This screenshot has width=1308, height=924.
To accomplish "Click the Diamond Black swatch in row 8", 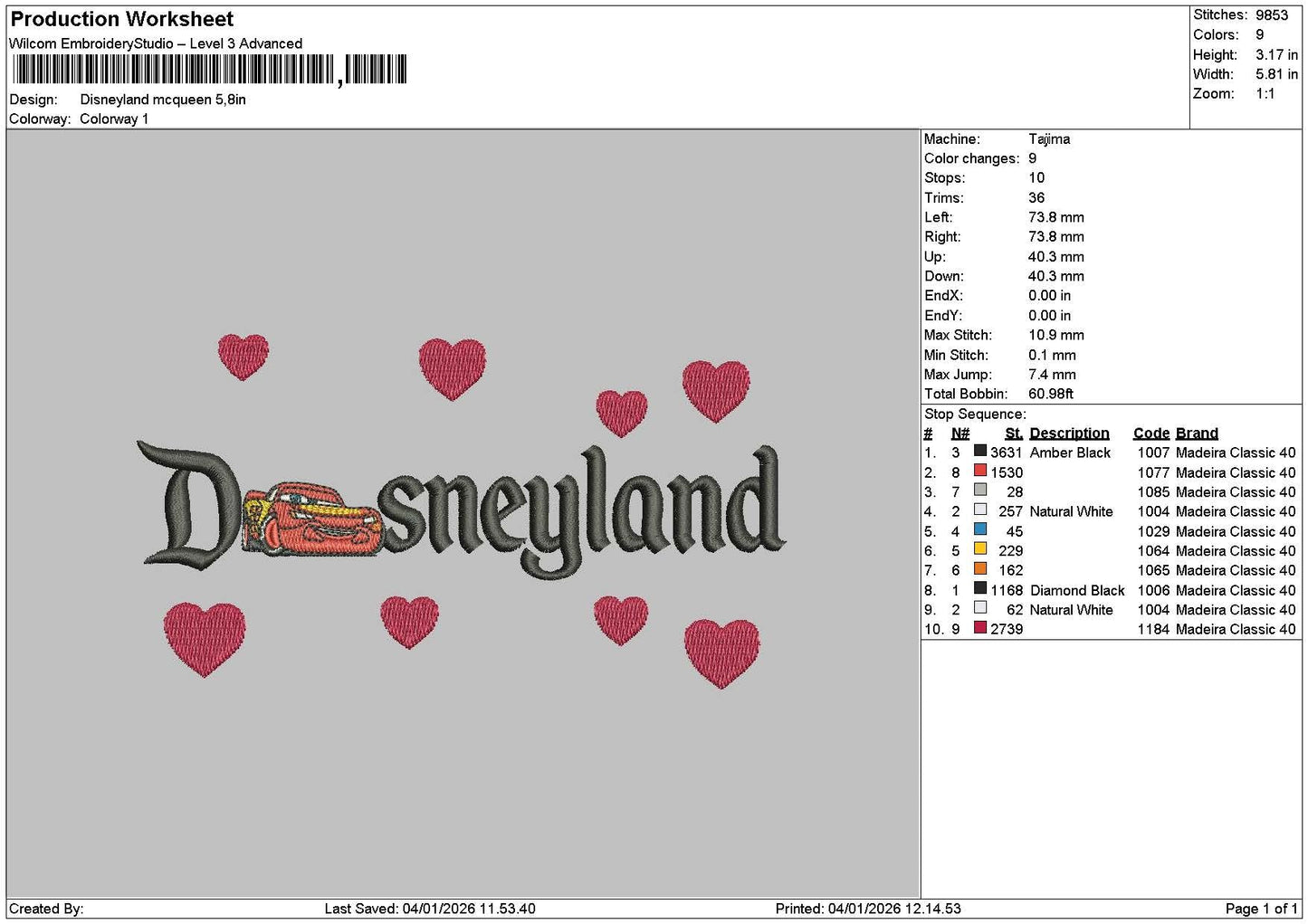I will pyautogui.click(x=980, y=588).
